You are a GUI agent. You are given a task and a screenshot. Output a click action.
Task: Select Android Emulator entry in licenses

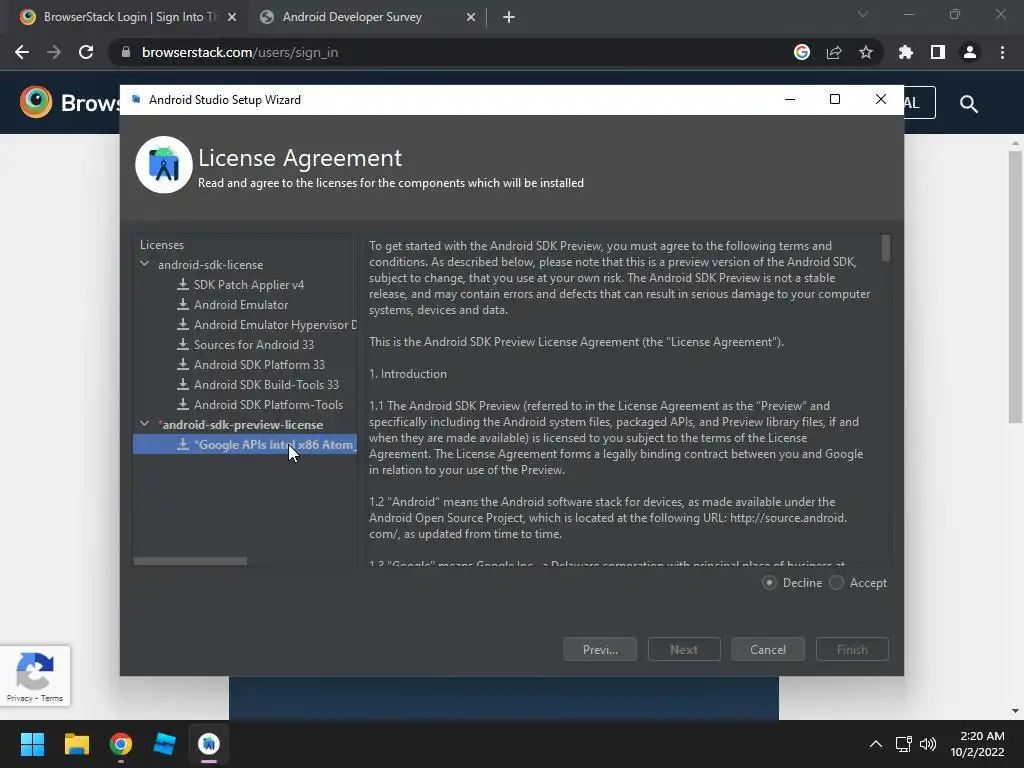click(x=241, y=304)
